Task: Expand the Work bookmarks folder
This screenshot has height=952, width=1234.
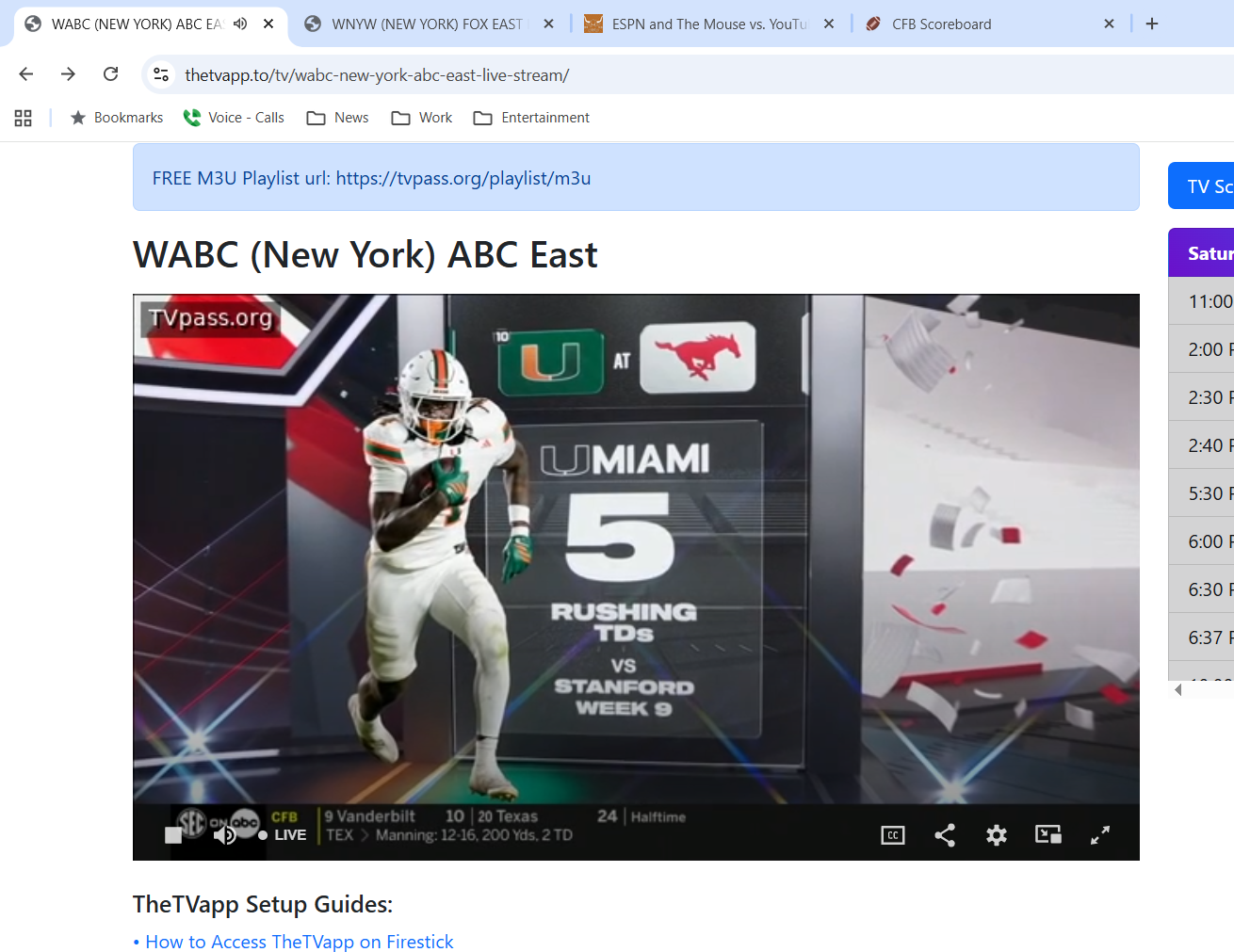Action: coord(422,118)
